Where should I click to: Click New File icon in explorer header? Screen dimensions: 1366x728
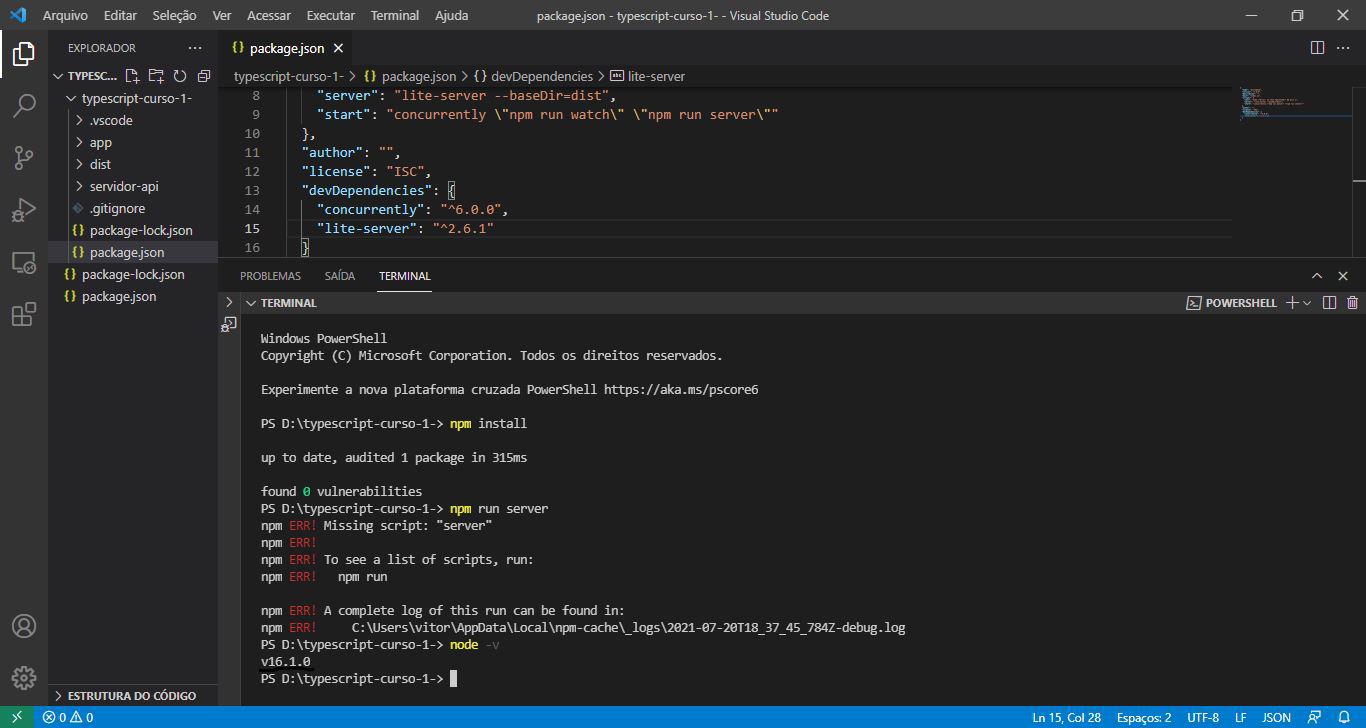click(x=132, y=76)
